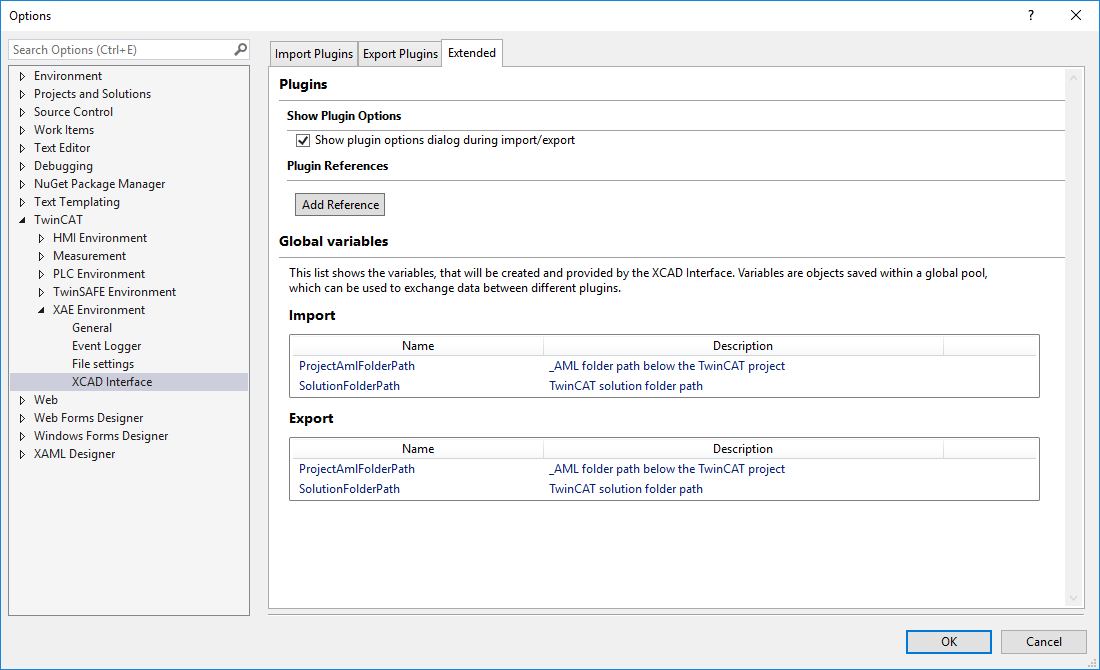Expand the Measurement node arrow
Viewport: 1100px width, 670px height.
tap(41, 257)
